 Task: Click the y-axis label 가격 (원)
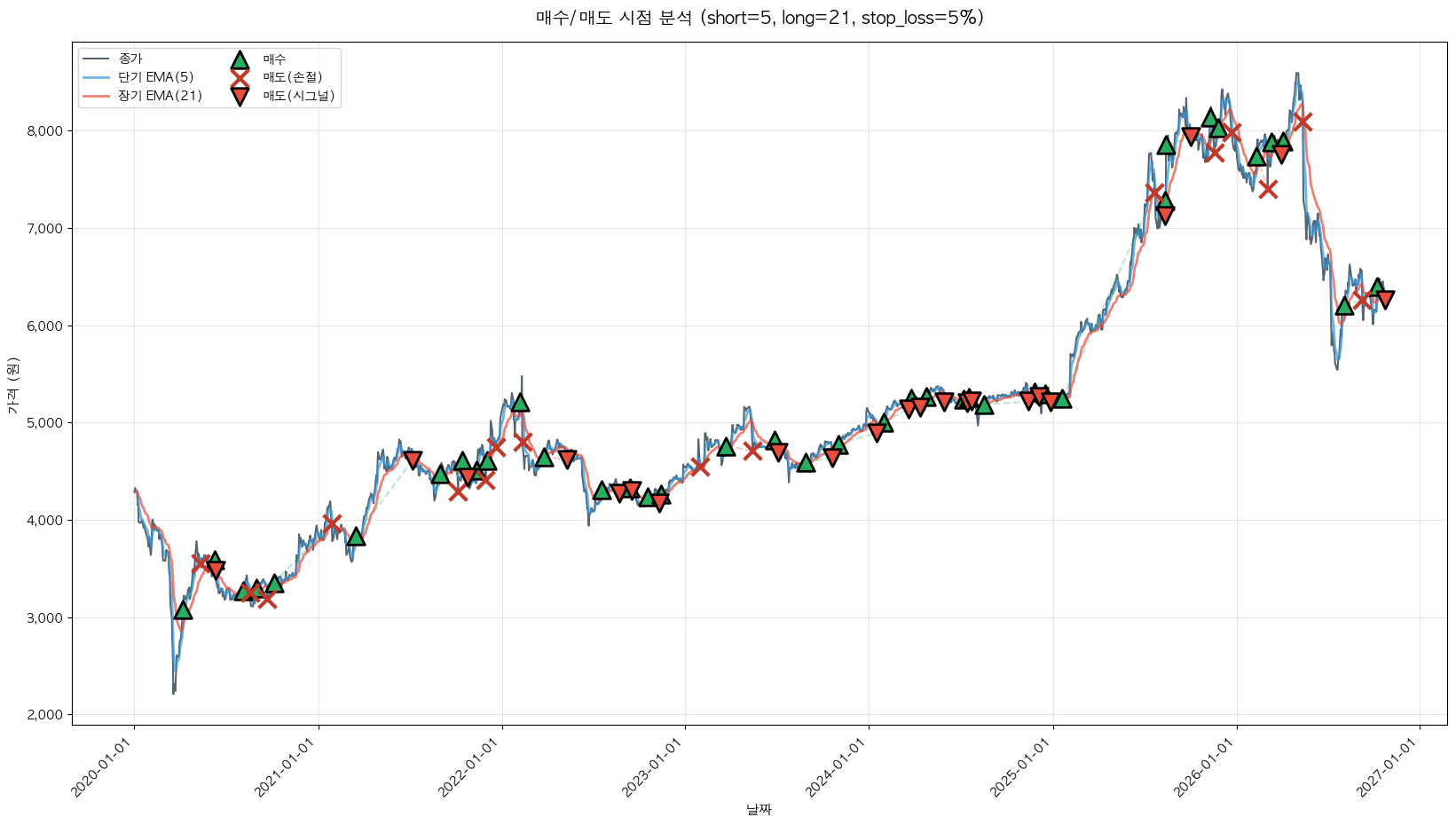12,385
